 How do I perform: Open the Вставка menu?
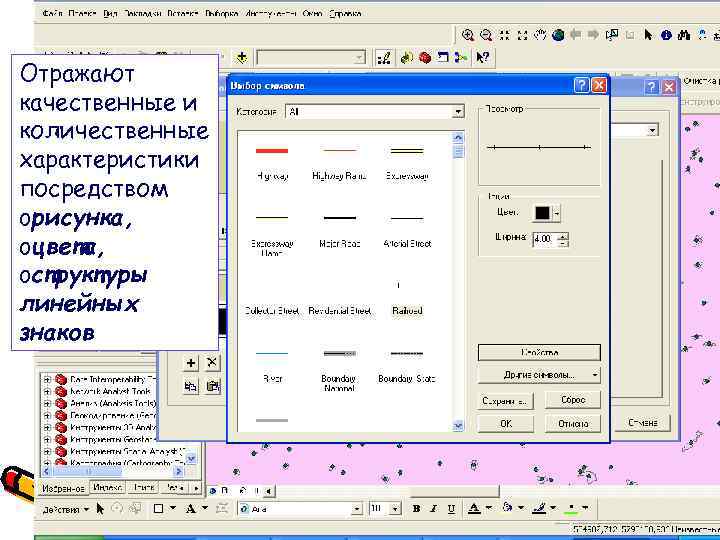coord(182,14)
